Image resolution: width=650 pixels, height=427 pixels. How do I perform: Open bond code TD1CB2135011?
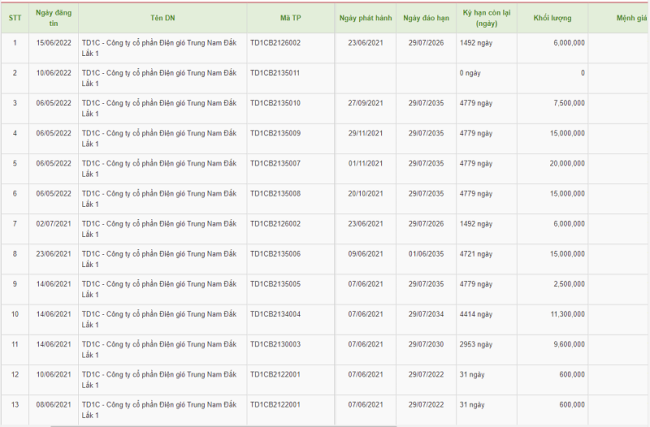coord(275,73)
